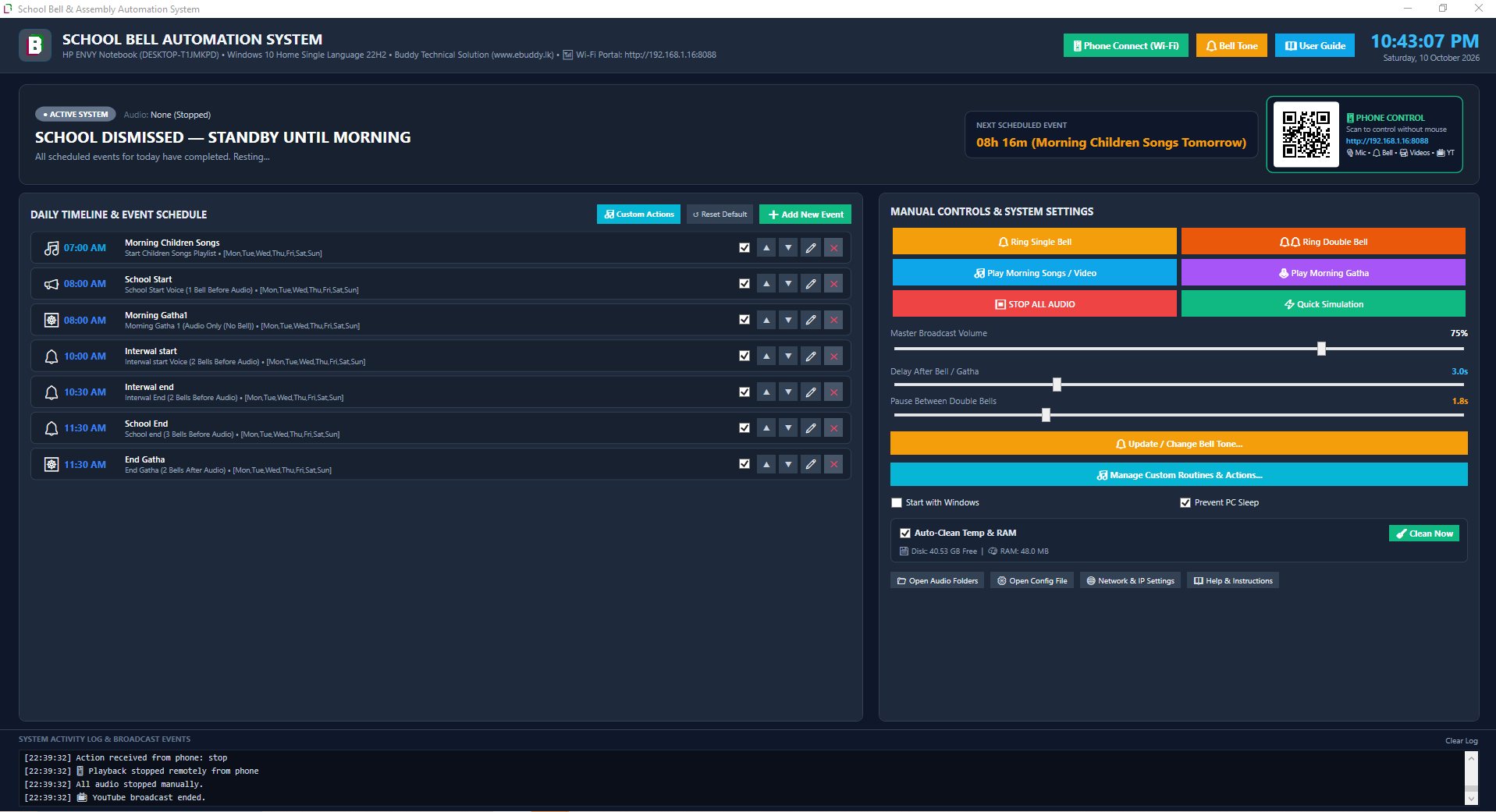This screenshot has width=1496, height=812.
Task: Open the User Guide
Action: [x=1315, y=45]
